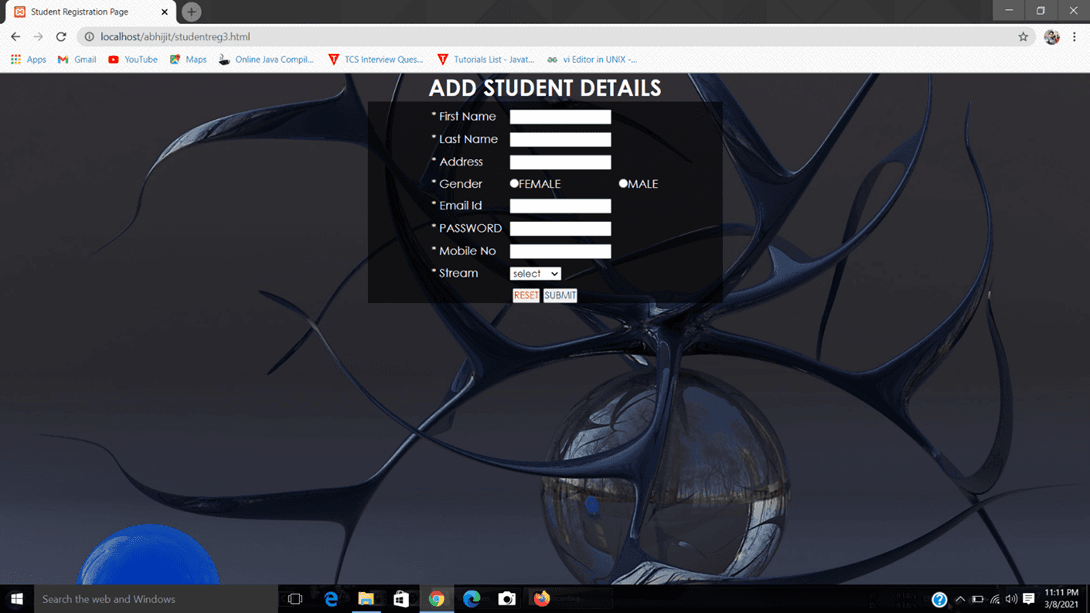
Task: Open TCS Interview Questions bookmark
Action: (375, 60)
